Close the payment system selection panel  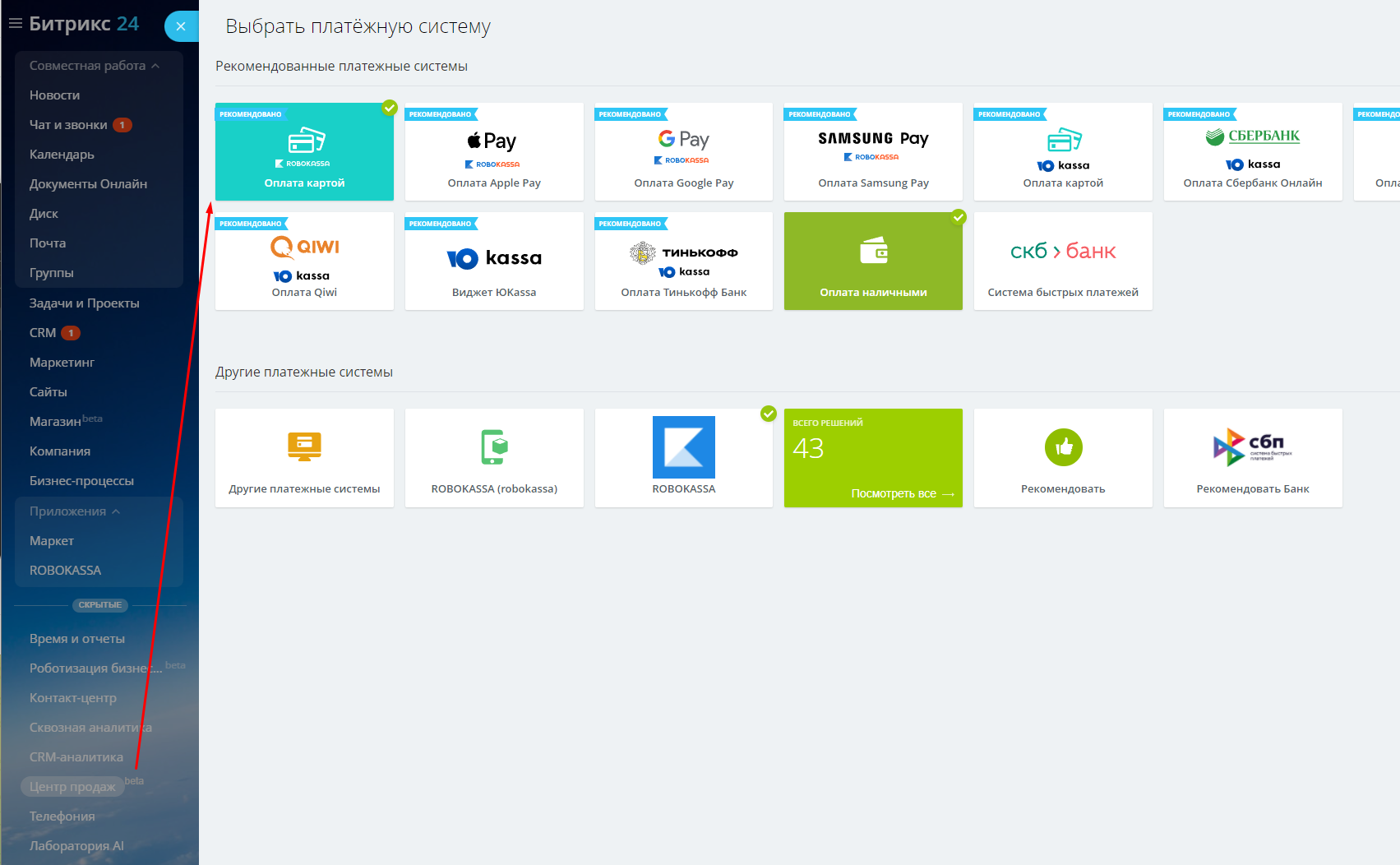coord(181,26)
